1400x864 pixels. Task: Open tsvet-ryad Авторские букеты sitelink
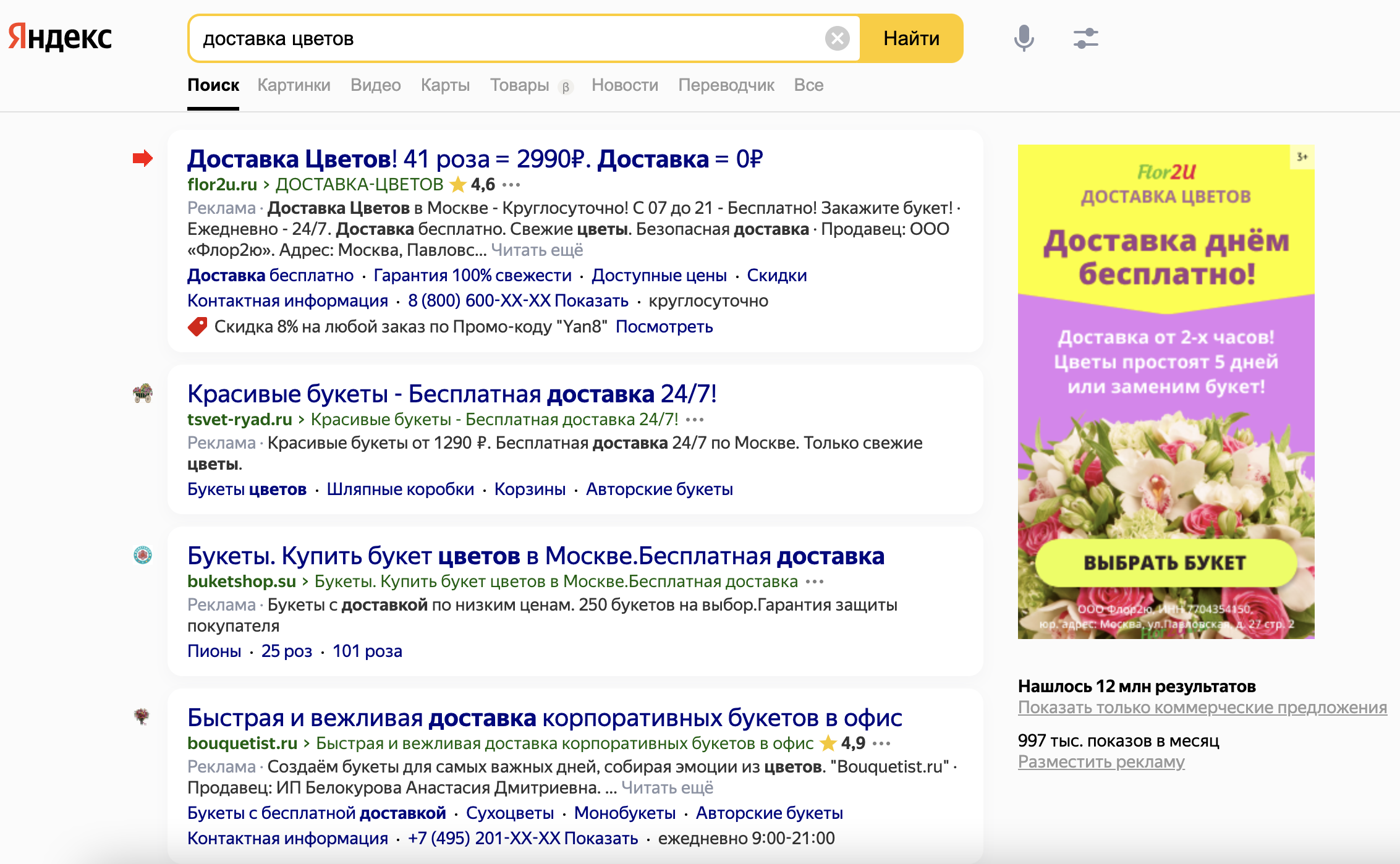click(659, 489)
